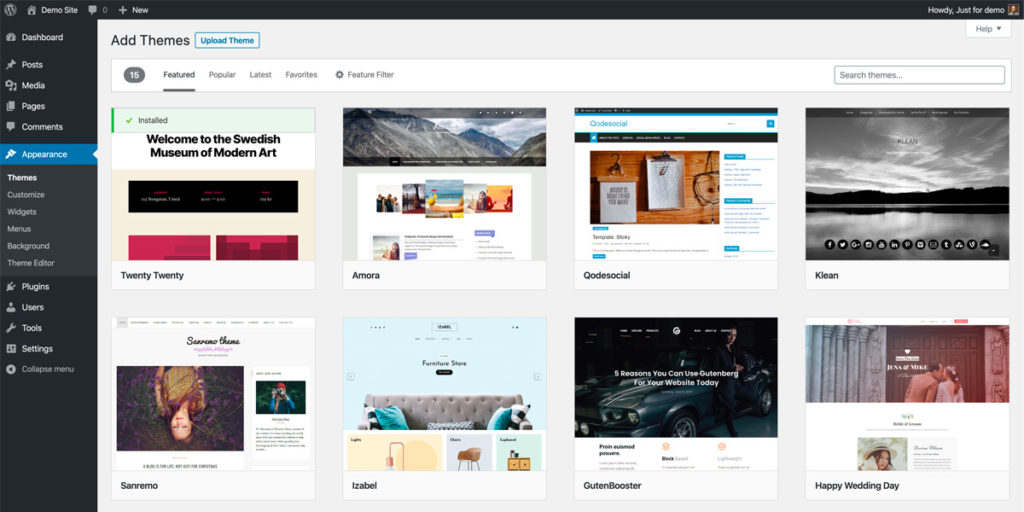Open Background submenu item
The height and width of the screenshot is (512, 1024).
click(28, 246)
